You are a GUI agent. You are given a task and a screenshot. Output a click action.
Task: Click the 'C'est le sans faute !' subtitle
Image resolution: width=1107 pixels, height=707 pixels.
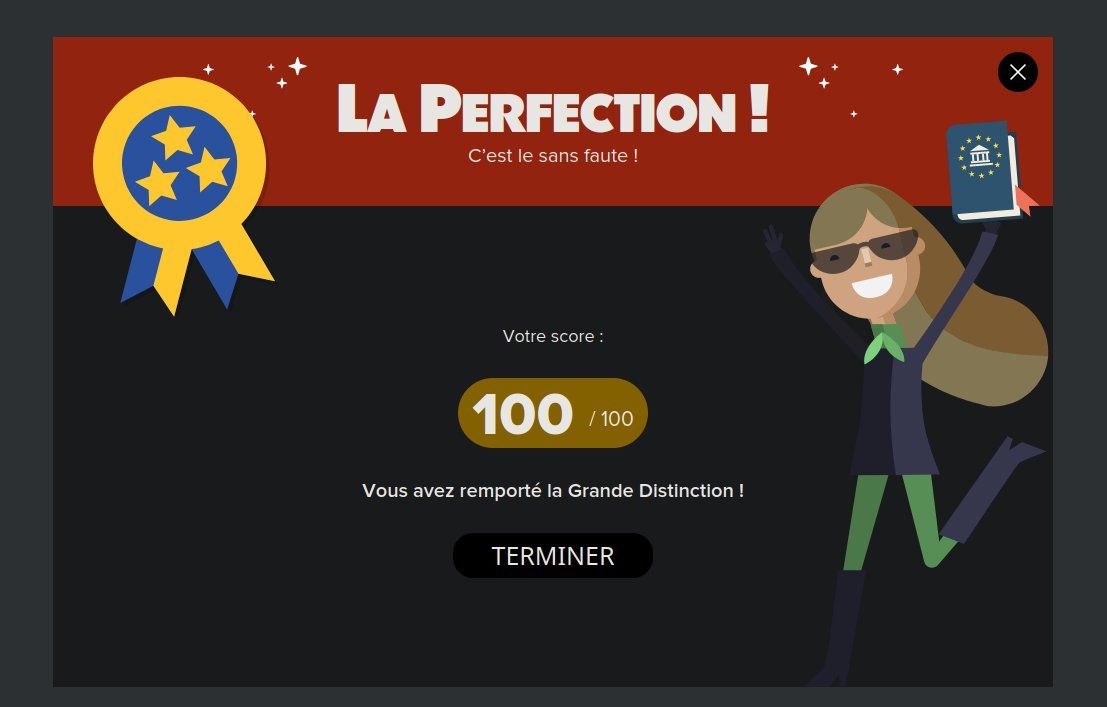(x=553, y=156)
